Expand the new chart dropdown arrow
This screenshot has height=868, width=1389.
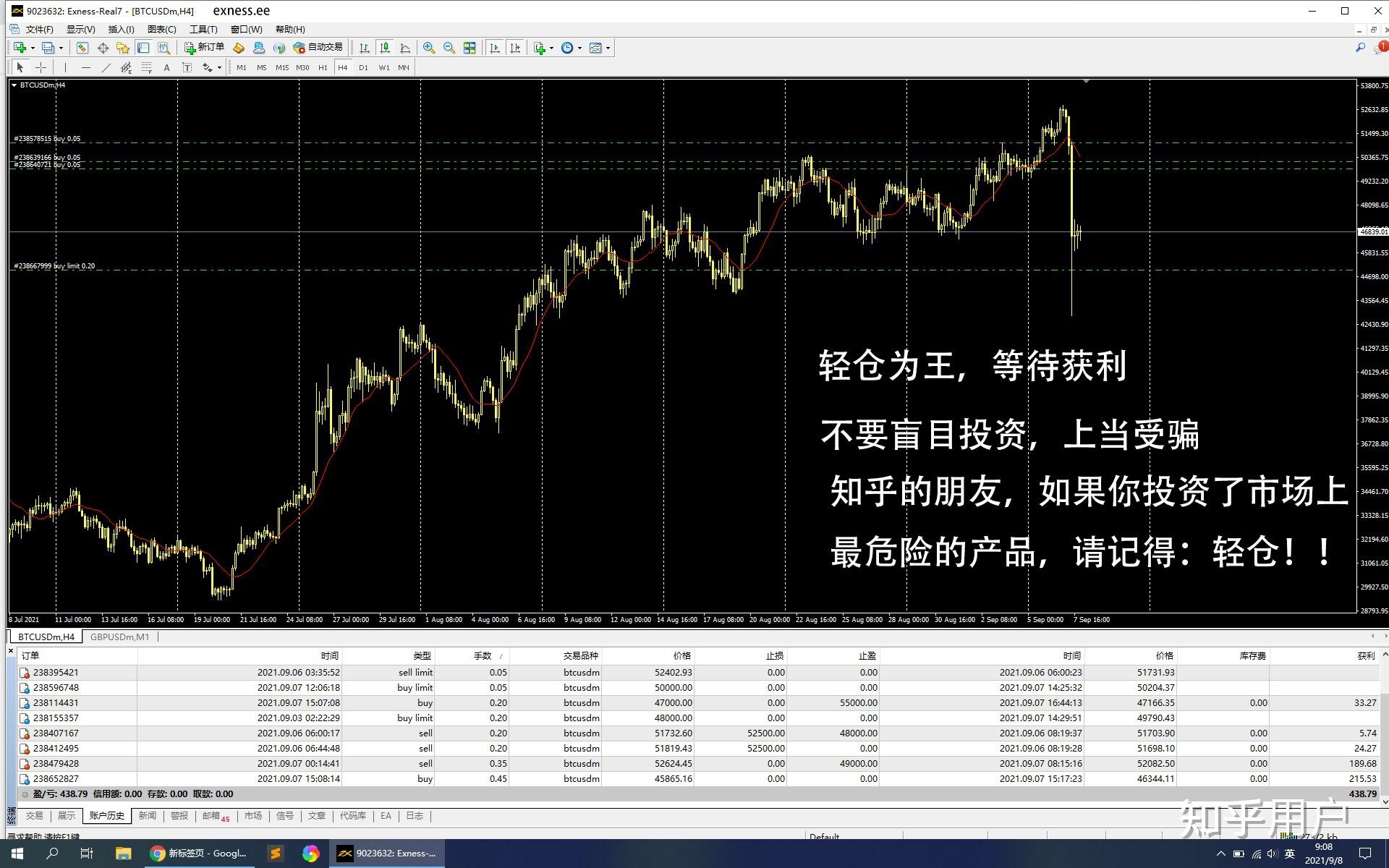33,48
